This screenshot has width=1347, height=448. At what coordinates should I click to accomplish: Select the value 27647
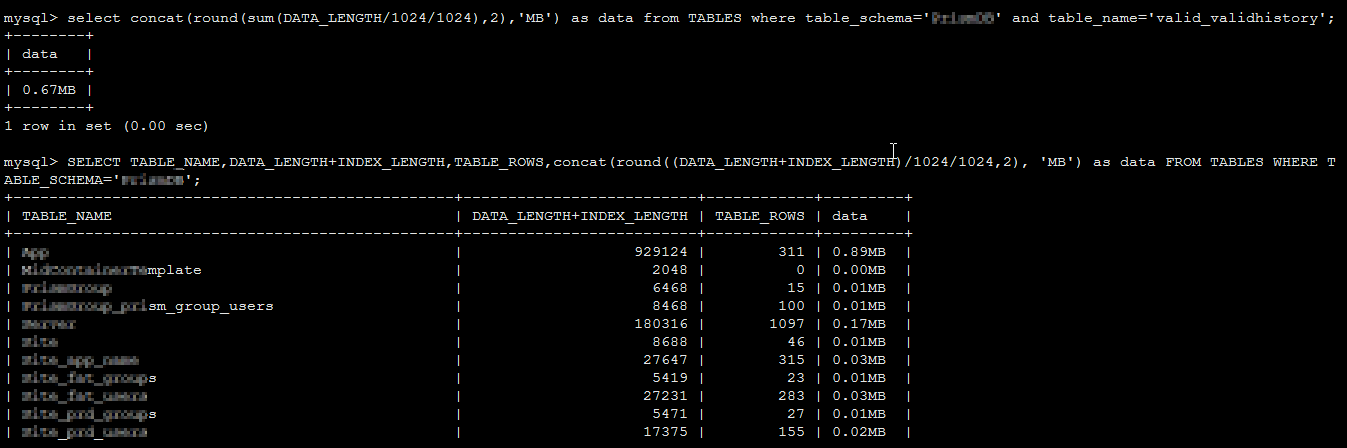point(666,360)
